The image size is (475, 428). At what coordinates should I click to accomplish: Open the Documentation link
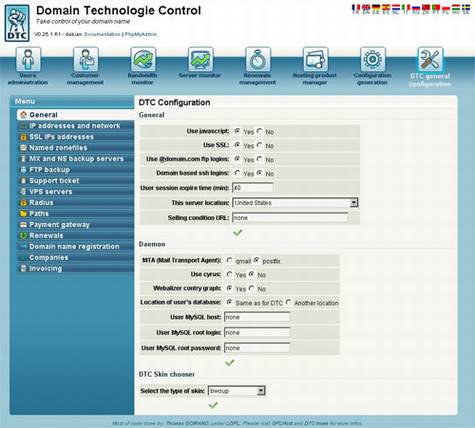click(x=102, y=34)
